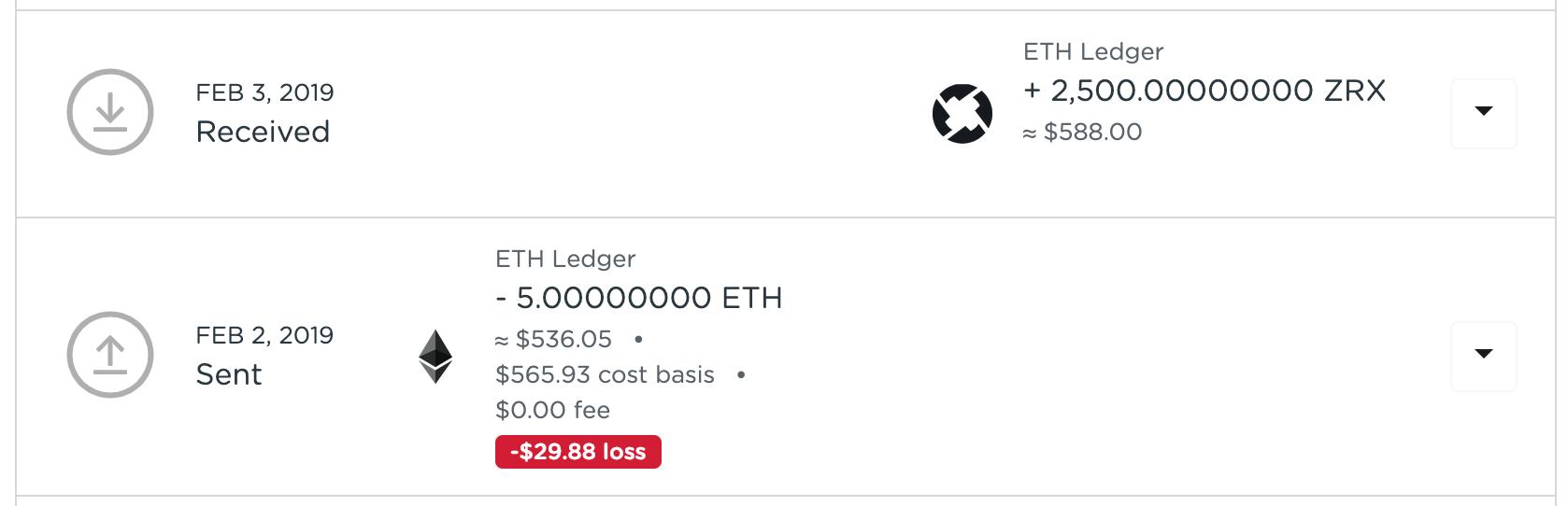Click empty area of the Received row

[x=626, y=114]
